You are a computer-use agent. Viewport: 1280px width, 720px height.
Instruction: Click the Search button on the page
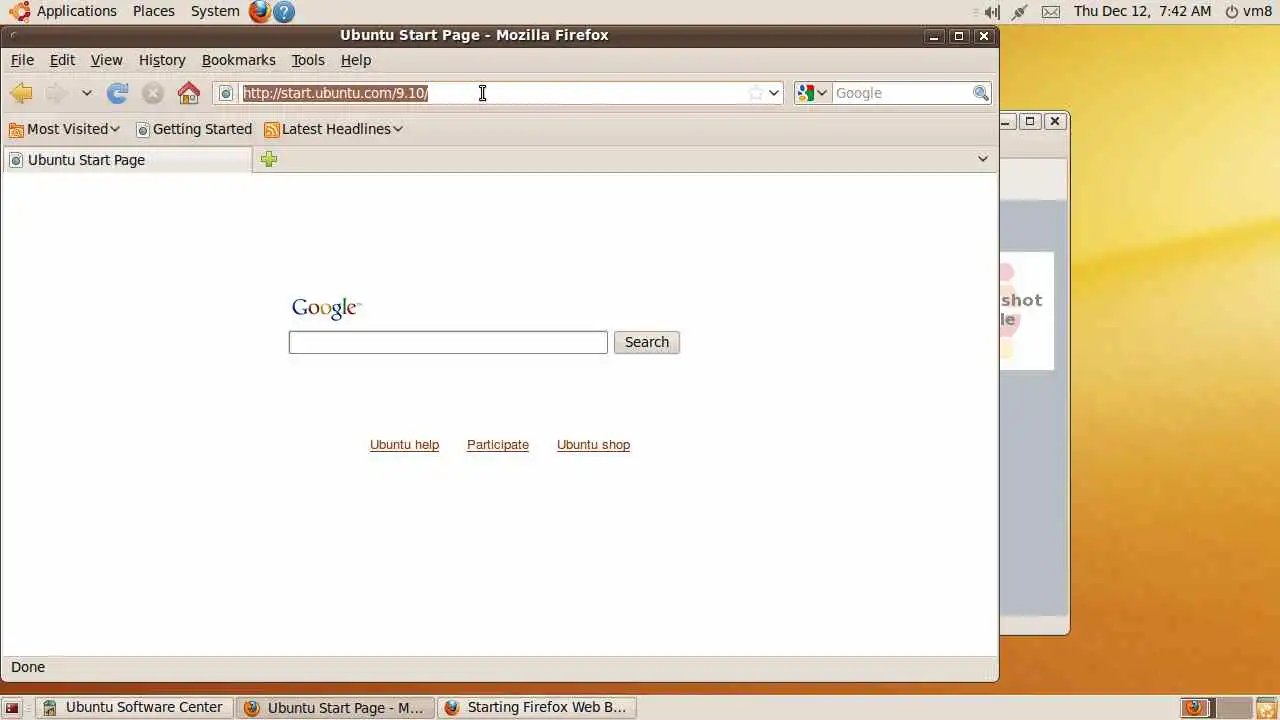pyautogui.click(x=647, y=342)
